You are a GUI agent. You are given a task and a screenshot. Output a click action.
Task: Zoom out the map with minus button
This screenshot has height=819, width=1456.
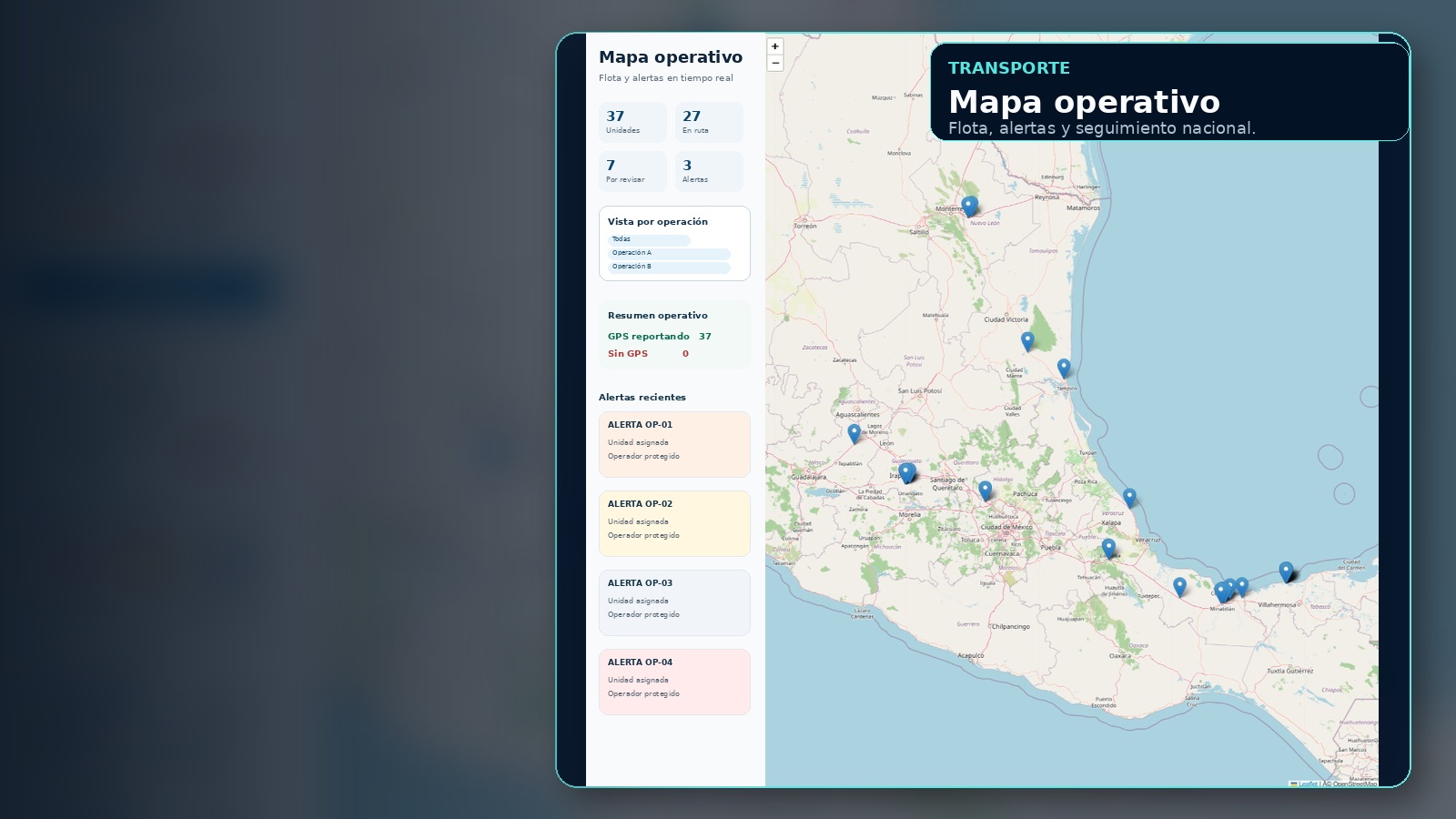(x=775, y=63)
